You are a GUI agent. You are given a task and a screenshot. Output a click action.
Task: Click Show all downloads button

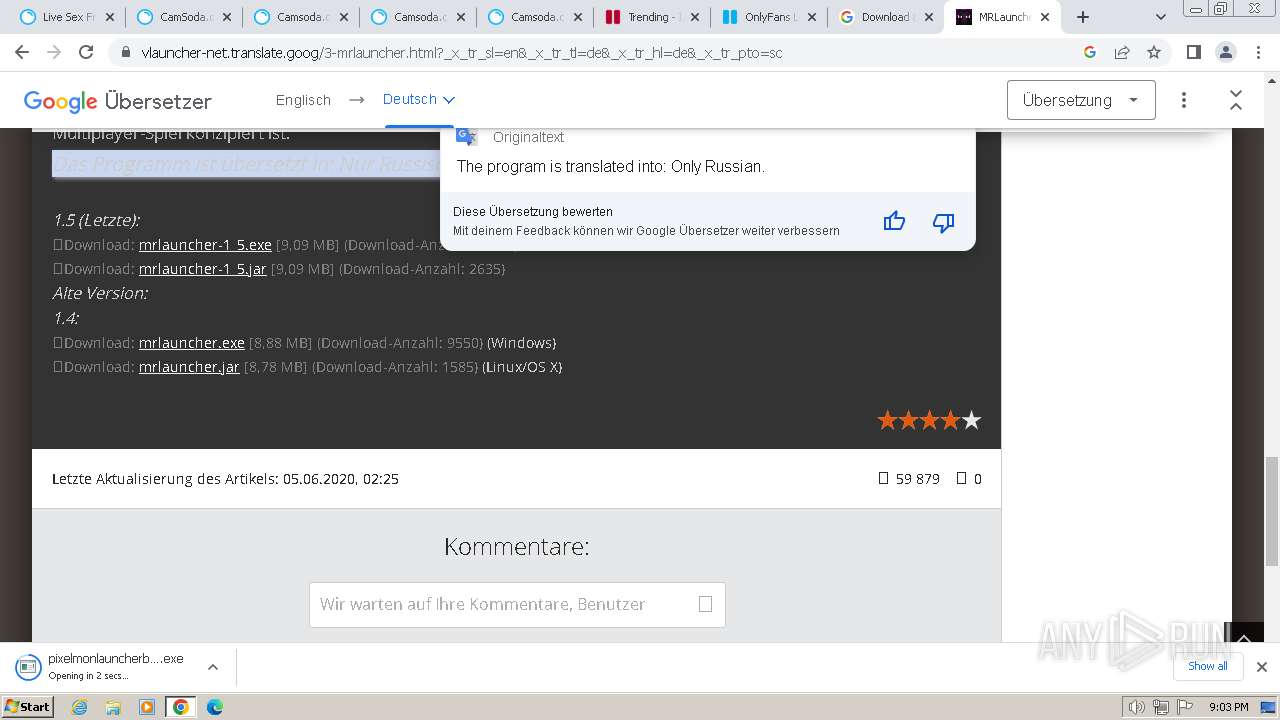click(1207, 666)
